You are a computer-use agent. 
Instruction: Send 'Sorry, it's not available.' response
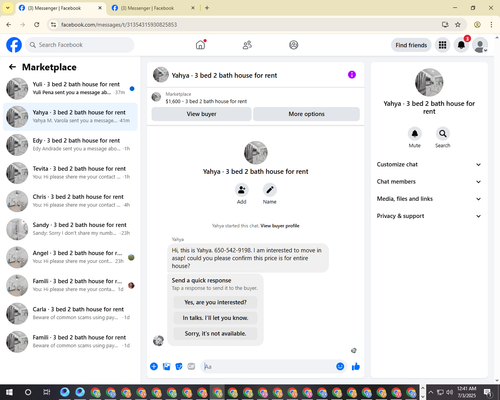[x=215, y=333]
